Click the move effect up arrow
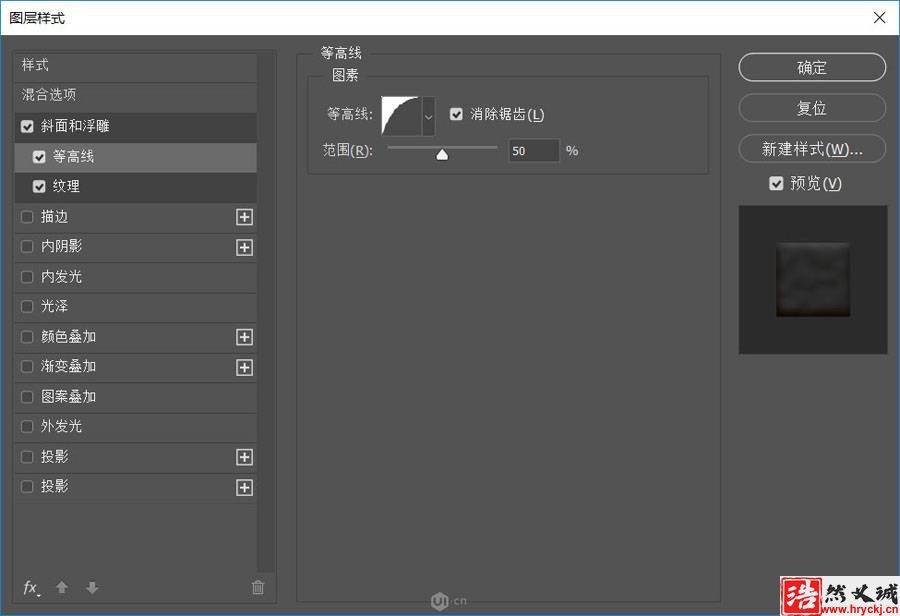 click(x=62, y=587)
